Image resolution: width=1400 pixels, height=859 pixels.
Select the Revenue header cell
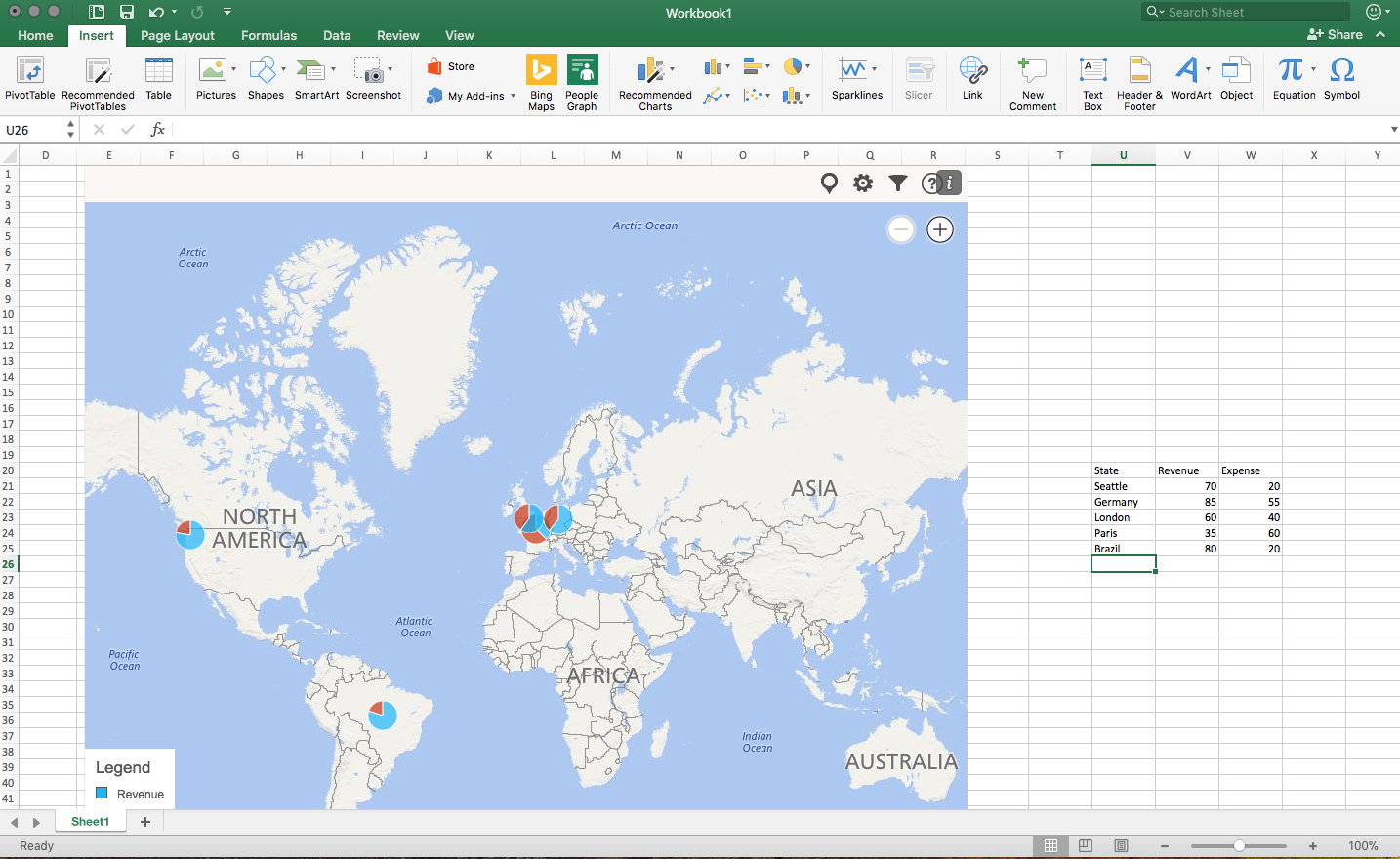point(1186,470)
